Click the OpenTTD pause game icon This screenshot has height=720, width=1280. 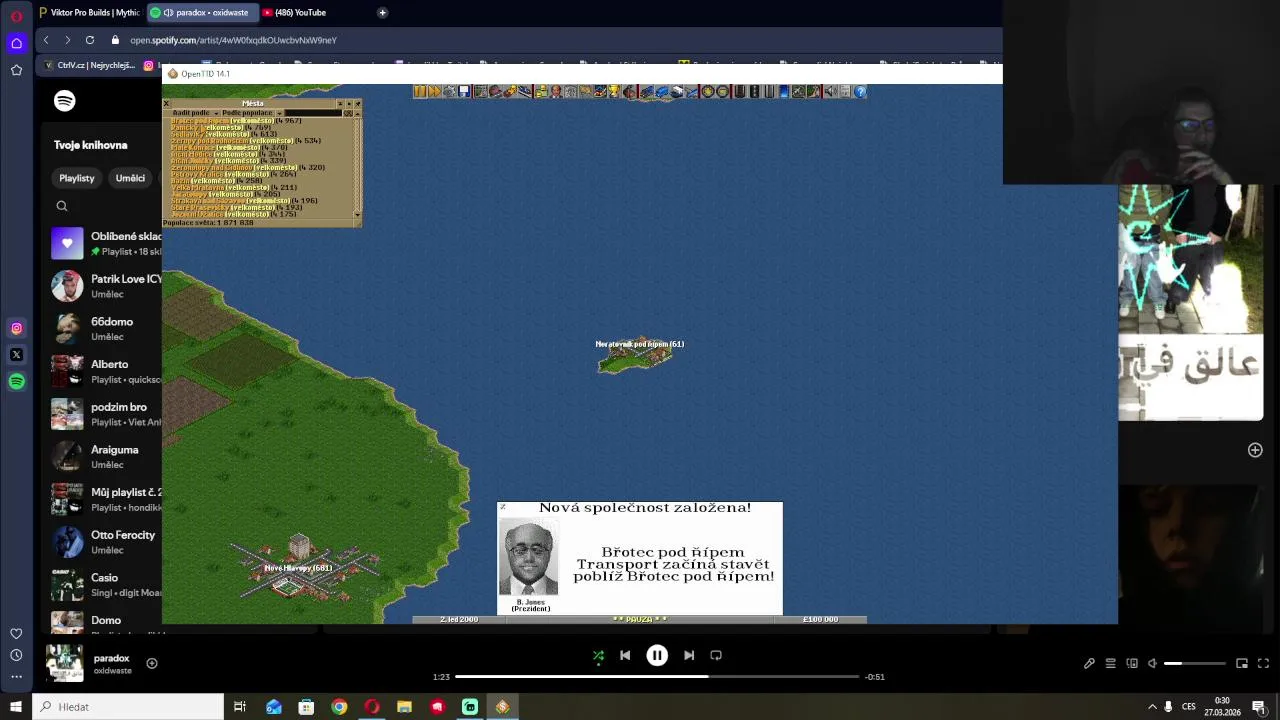tap(420, 91)
